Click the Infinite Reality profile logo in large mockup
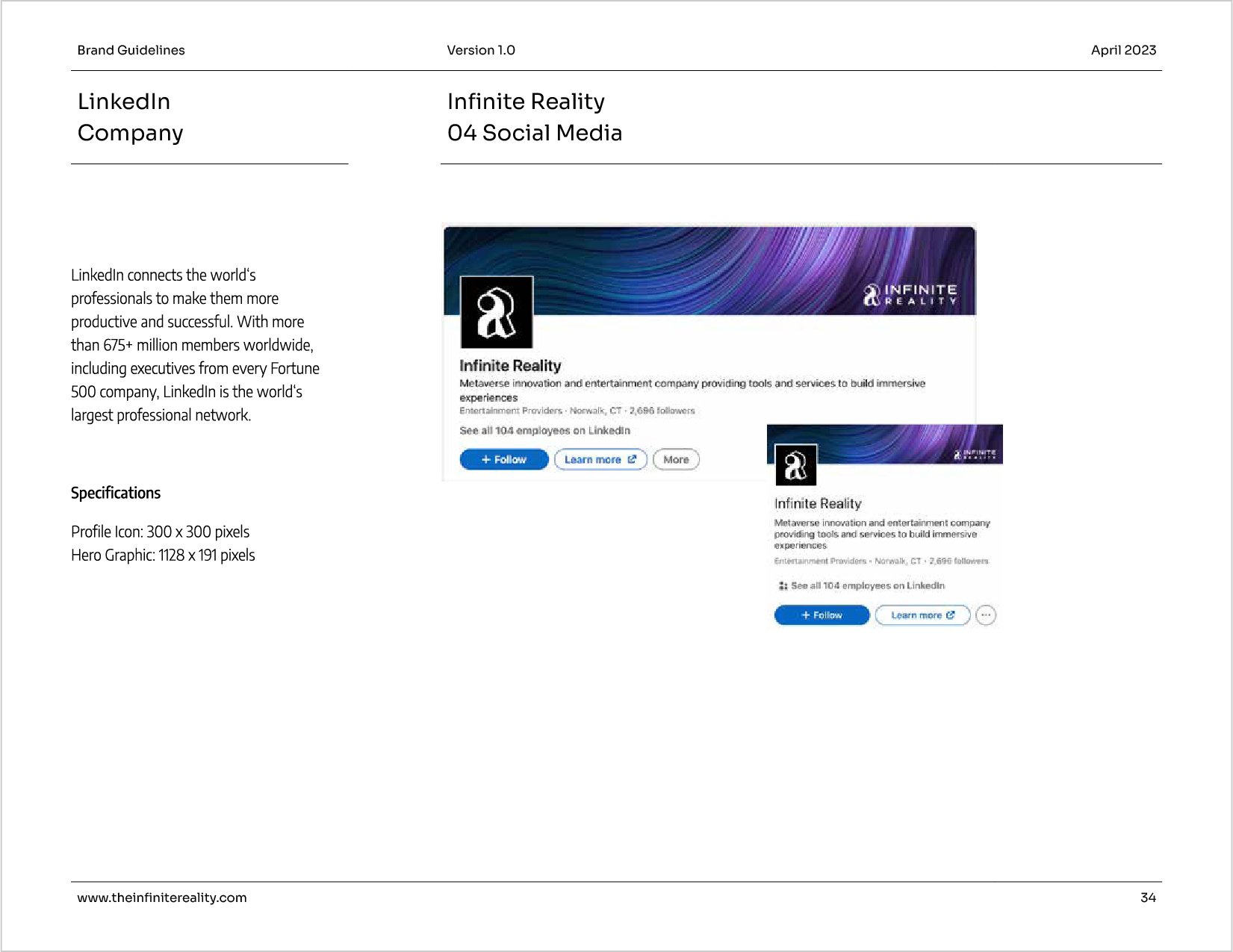 tap(497, 312)
